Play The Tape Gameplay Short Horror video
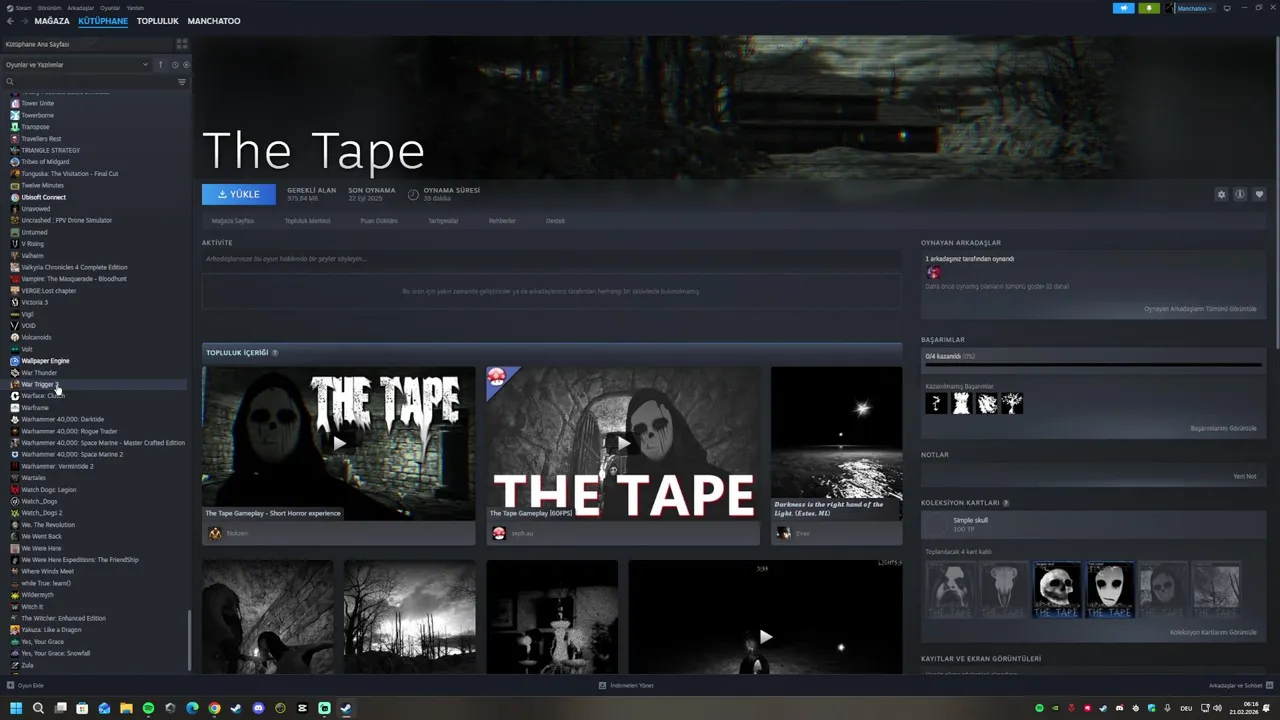1280x720 pixels. click(x=339, y=443)
